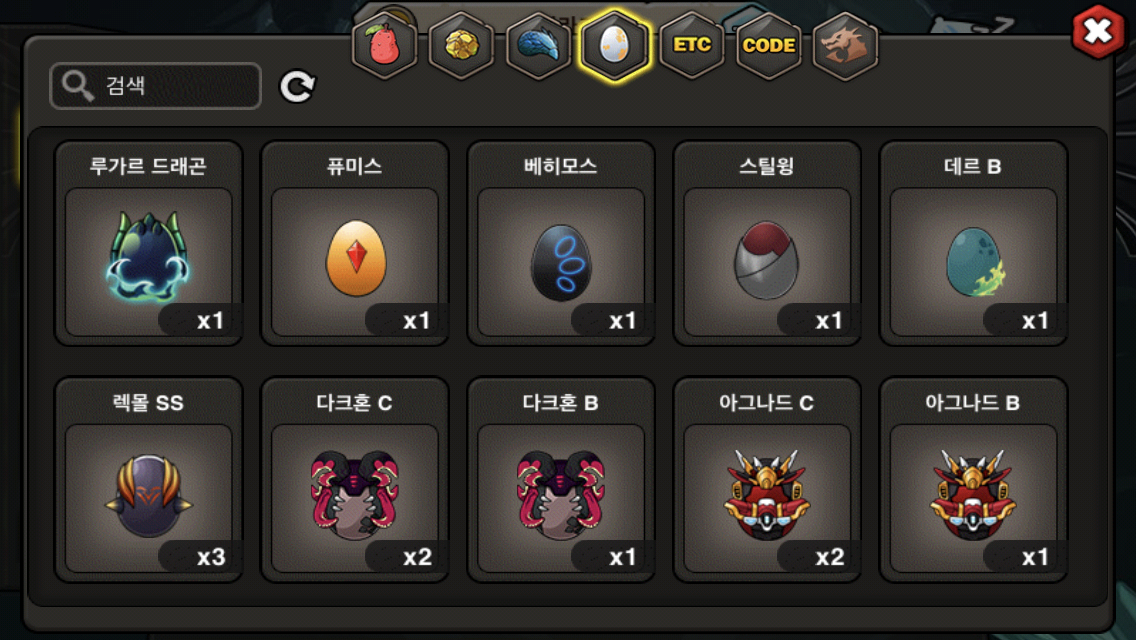This screenshot has width=1136, height=640.
Task: Select the 루가르 드래곤 egg
Action: (149, 243)
